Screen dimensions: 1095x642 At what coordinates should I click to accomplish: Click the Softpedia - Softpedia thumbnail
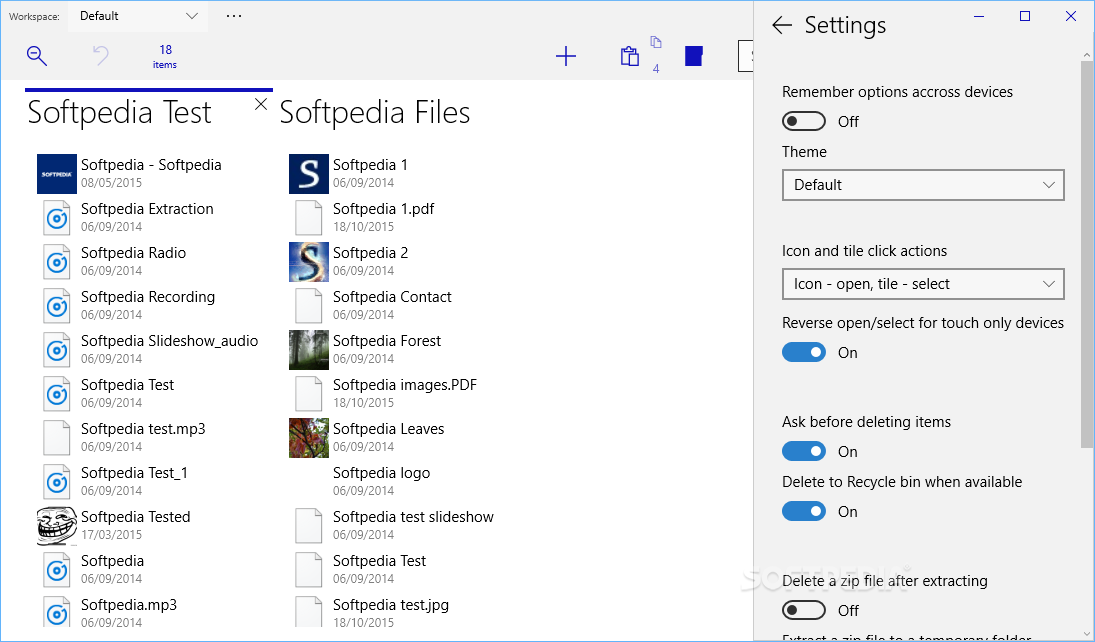tap(57, 174)
